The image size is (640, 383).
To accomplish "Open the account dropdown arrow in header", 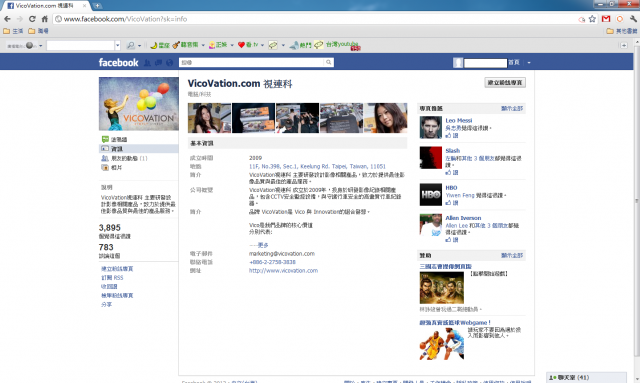I will click(529, 62).
